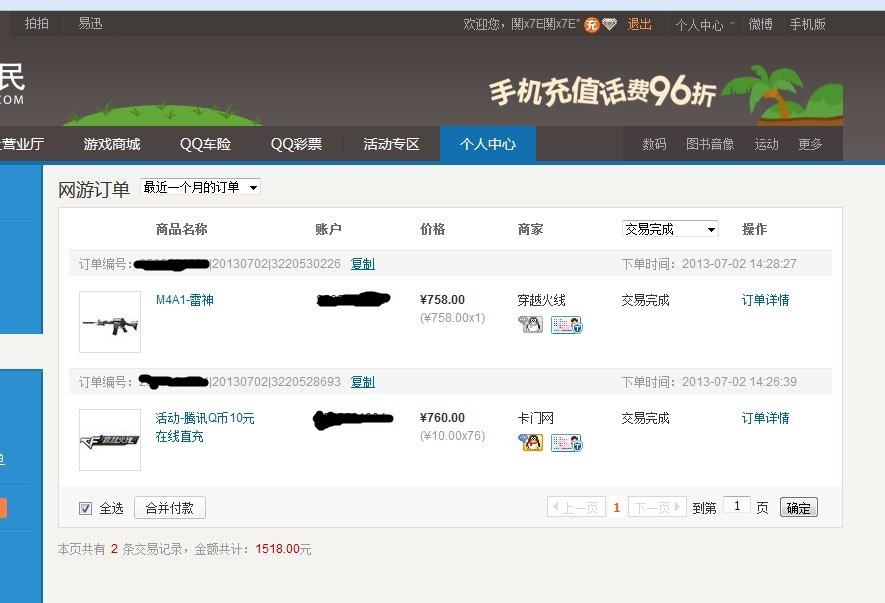Click the orange 充 recharge icon

coord(591,24)
